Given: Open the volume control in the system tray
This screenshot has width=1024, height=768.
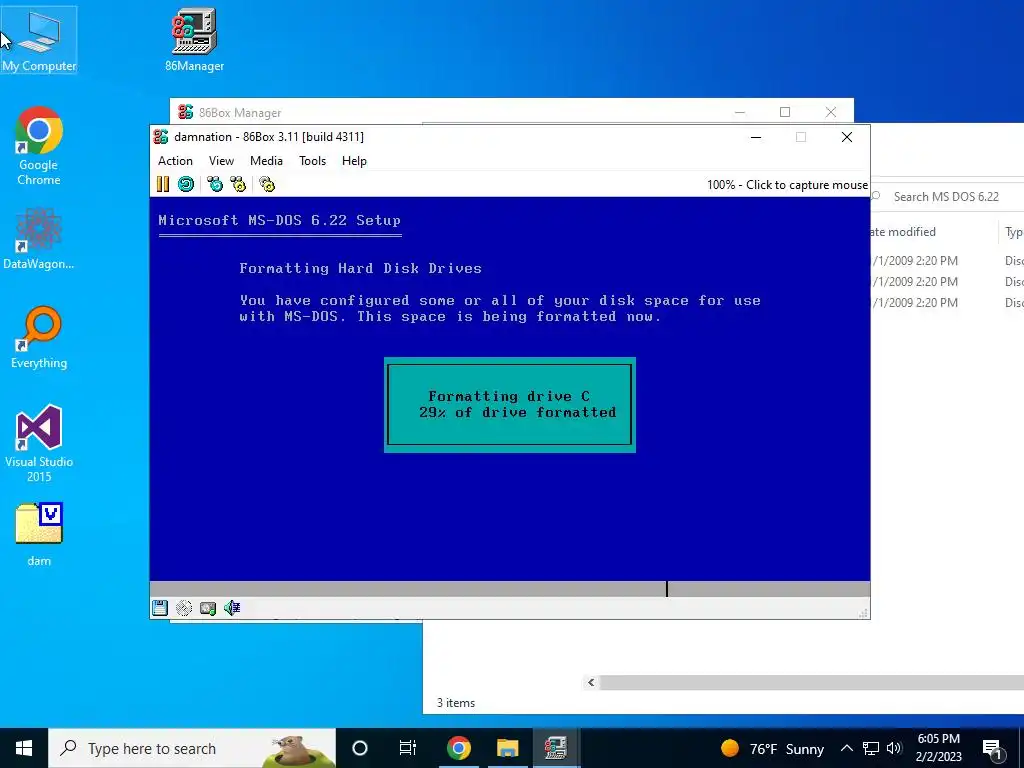Looking at the screenshot, I should pos(894,748).
